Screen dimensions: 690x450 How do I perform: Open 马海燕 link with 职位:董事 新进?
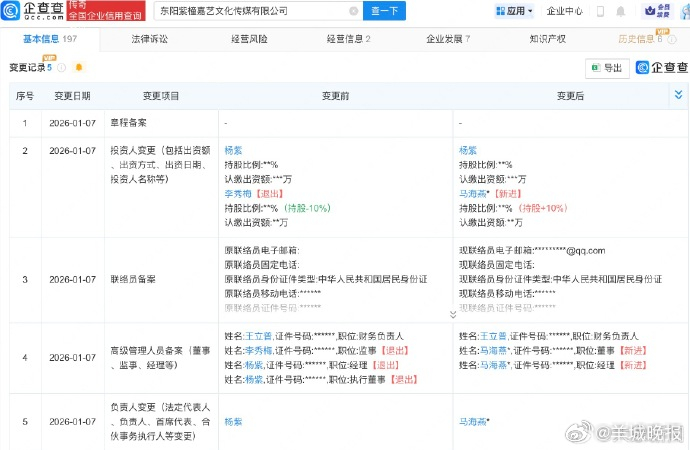coord(493,351)
